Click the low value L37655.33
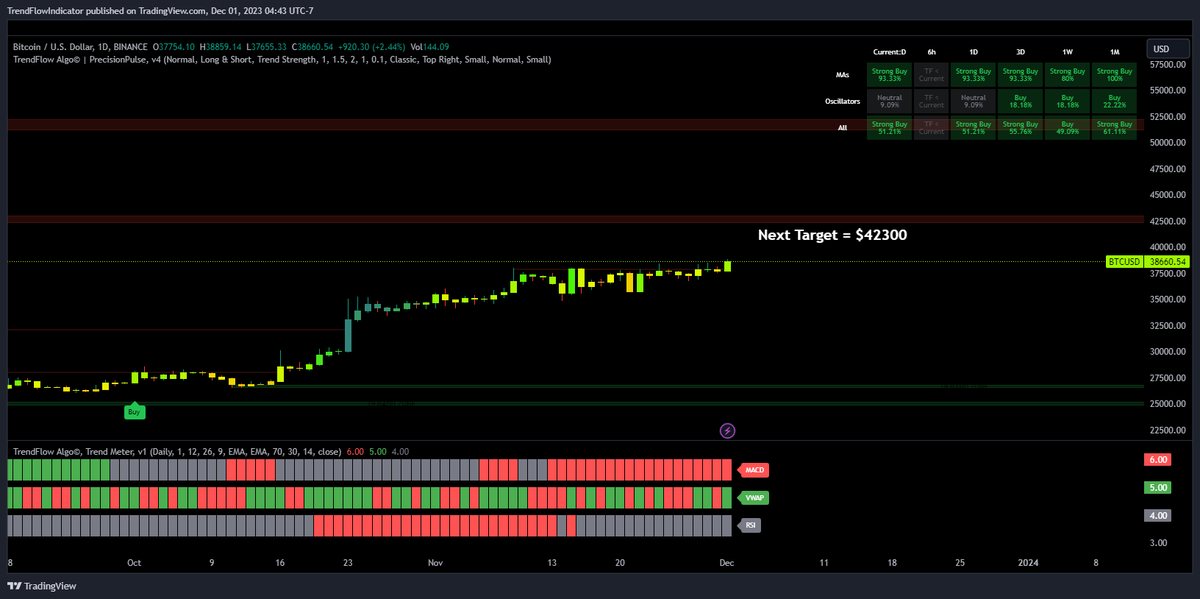This screenshot has height=599, width=1200. tap(268, 47)
